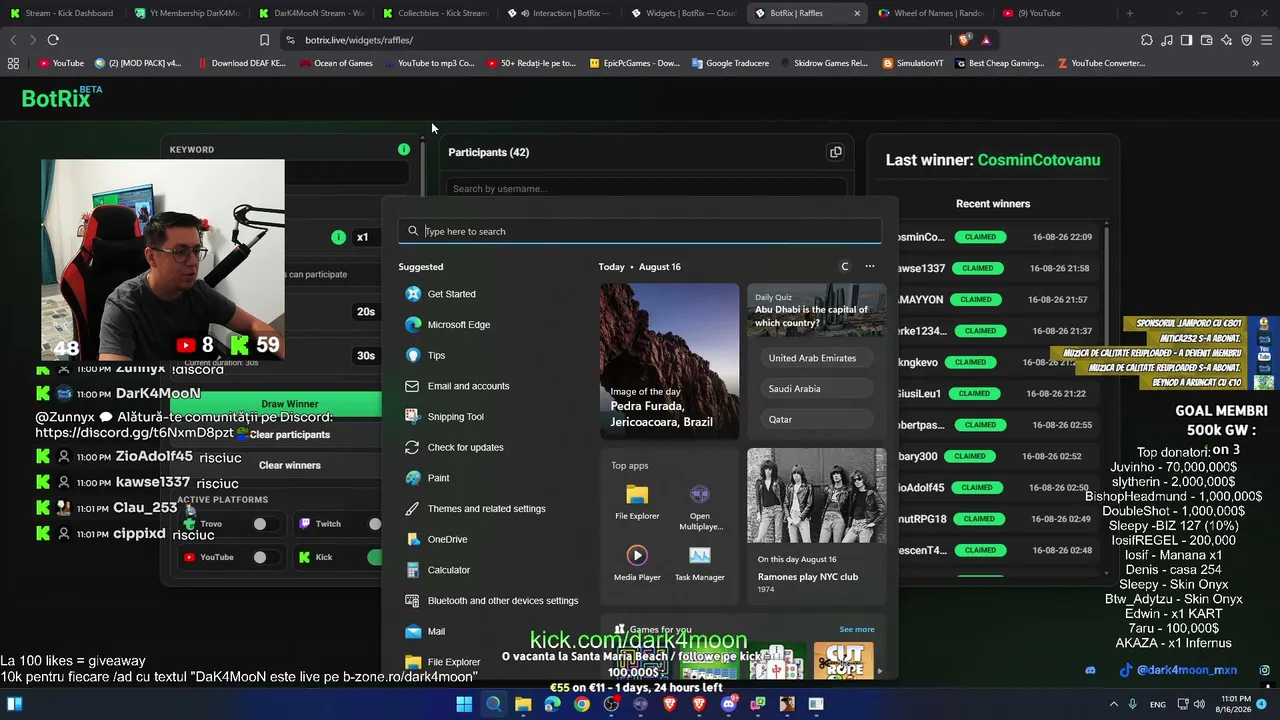Click the Type here to search field
This screenshot has width=1280, height=720.
click(640, 231)
